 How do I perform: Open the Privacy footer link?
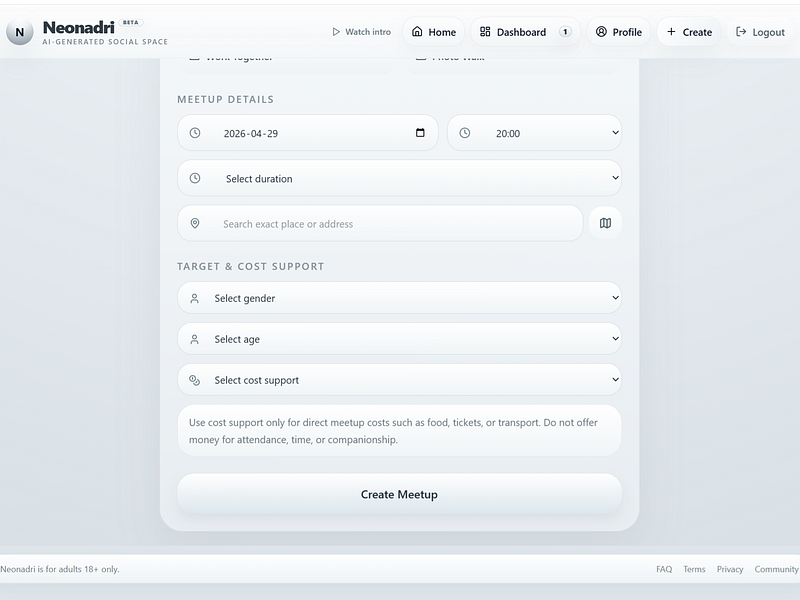pos(730,569)
